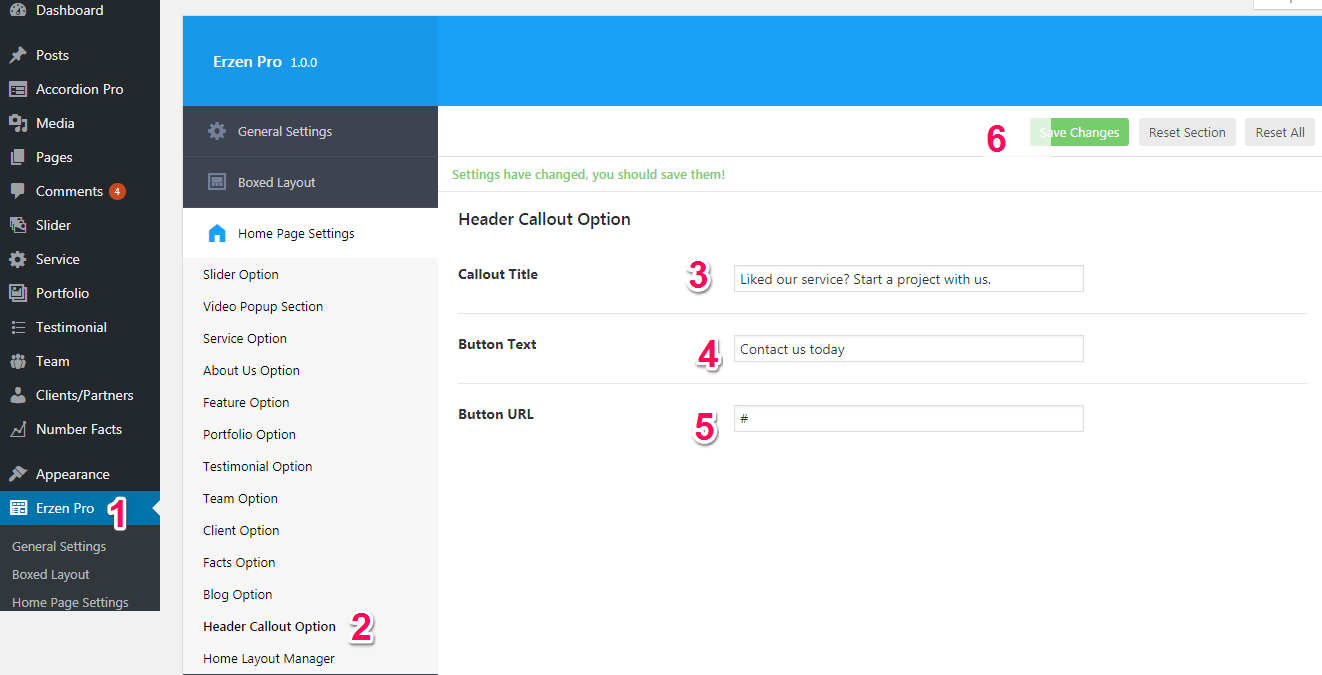
Task: Select Testimonial Option subsection
Action: 257,466
